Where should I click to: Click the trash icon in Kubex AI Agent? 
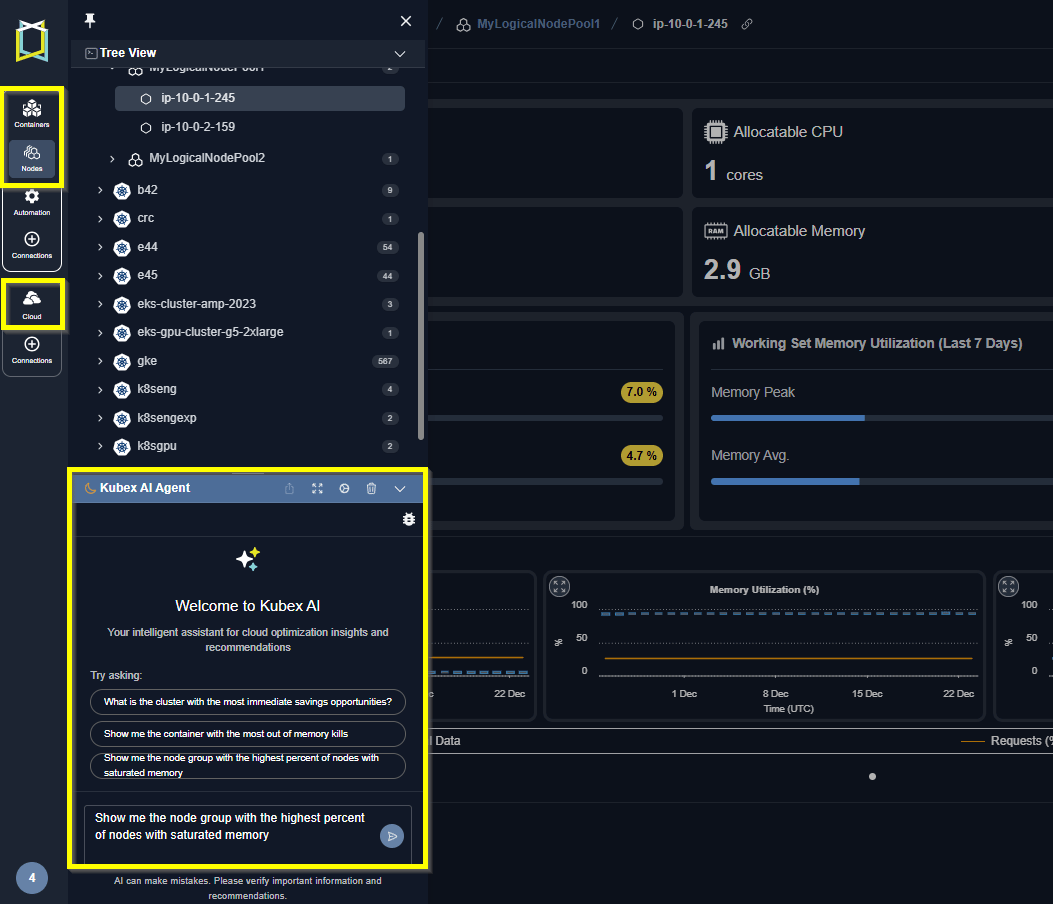(371, 488)
